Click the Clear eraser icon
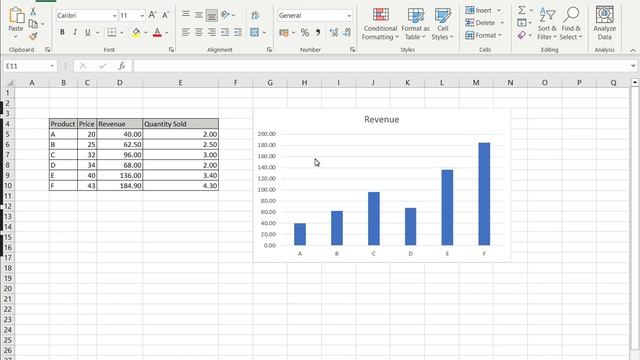 pos(522,36)
